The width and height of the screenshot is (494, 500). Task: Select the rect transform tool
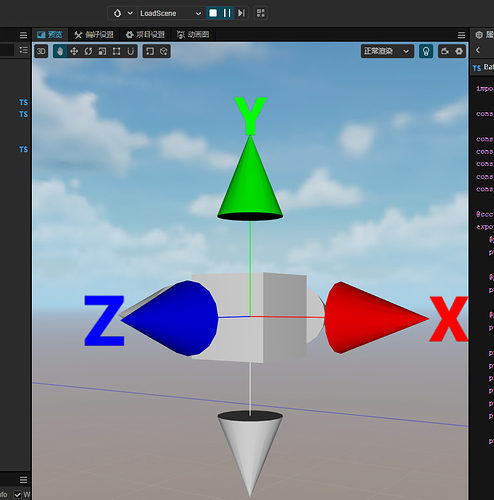pyautogui.click(x=116, y=51)
